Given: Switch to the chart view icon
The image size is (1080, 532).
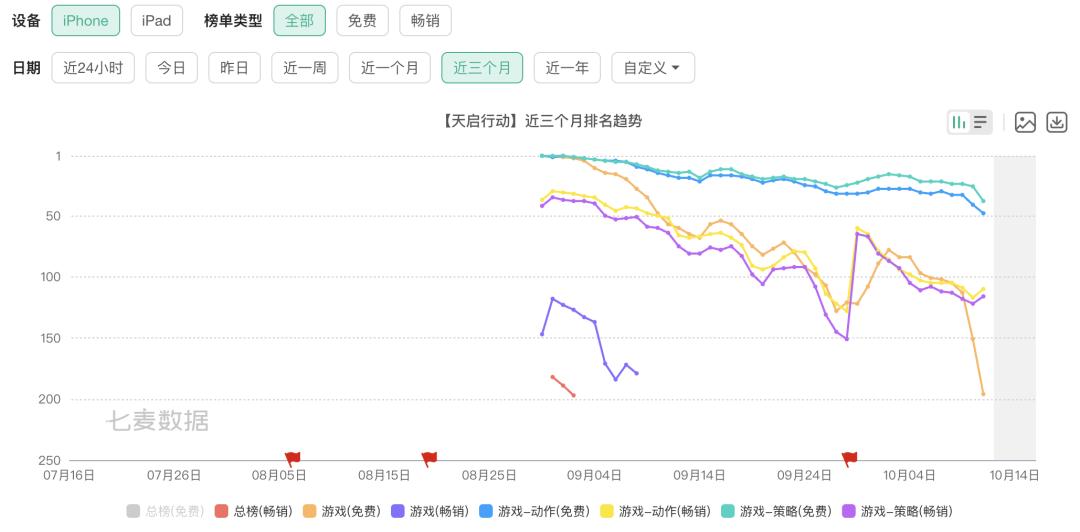Looking at the screenshot, I should coord(959,122).
